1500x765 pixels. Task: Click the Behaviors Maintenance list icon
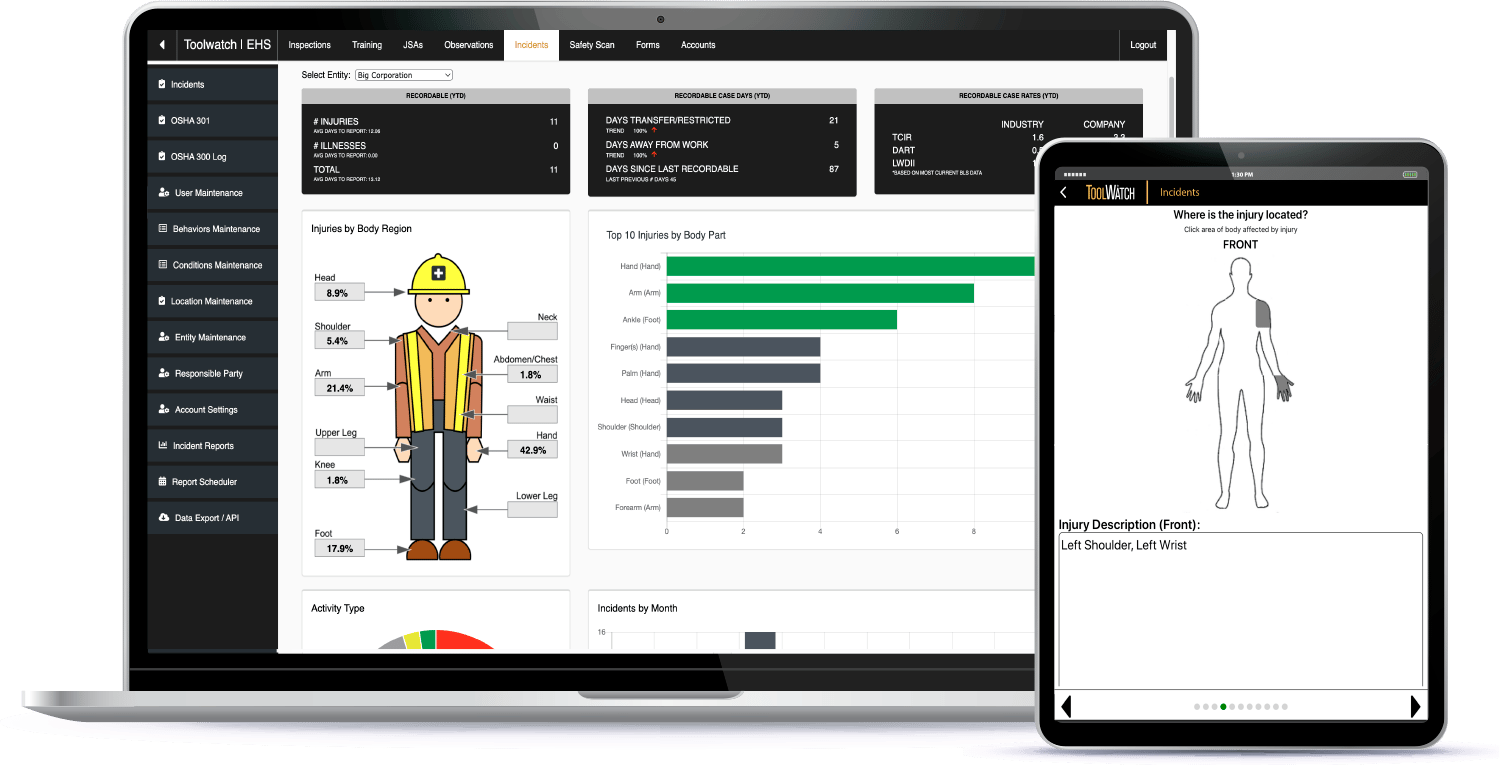coord(163,229)
